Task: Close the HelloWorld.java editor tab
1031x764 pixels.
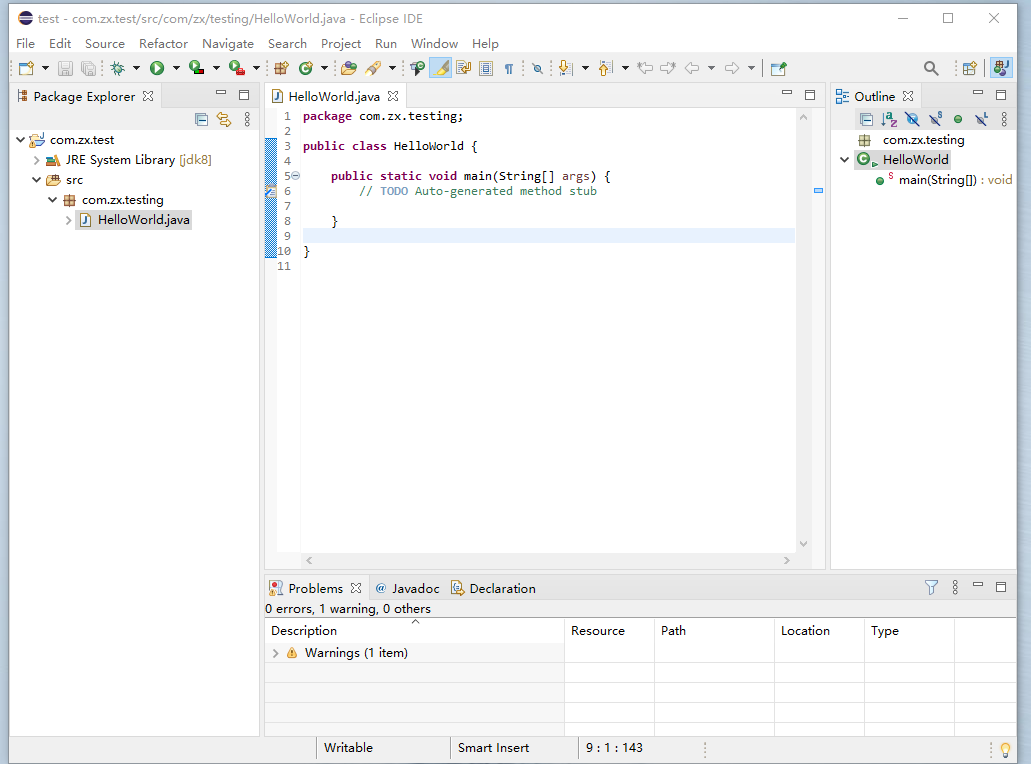Action: (393, 96)
